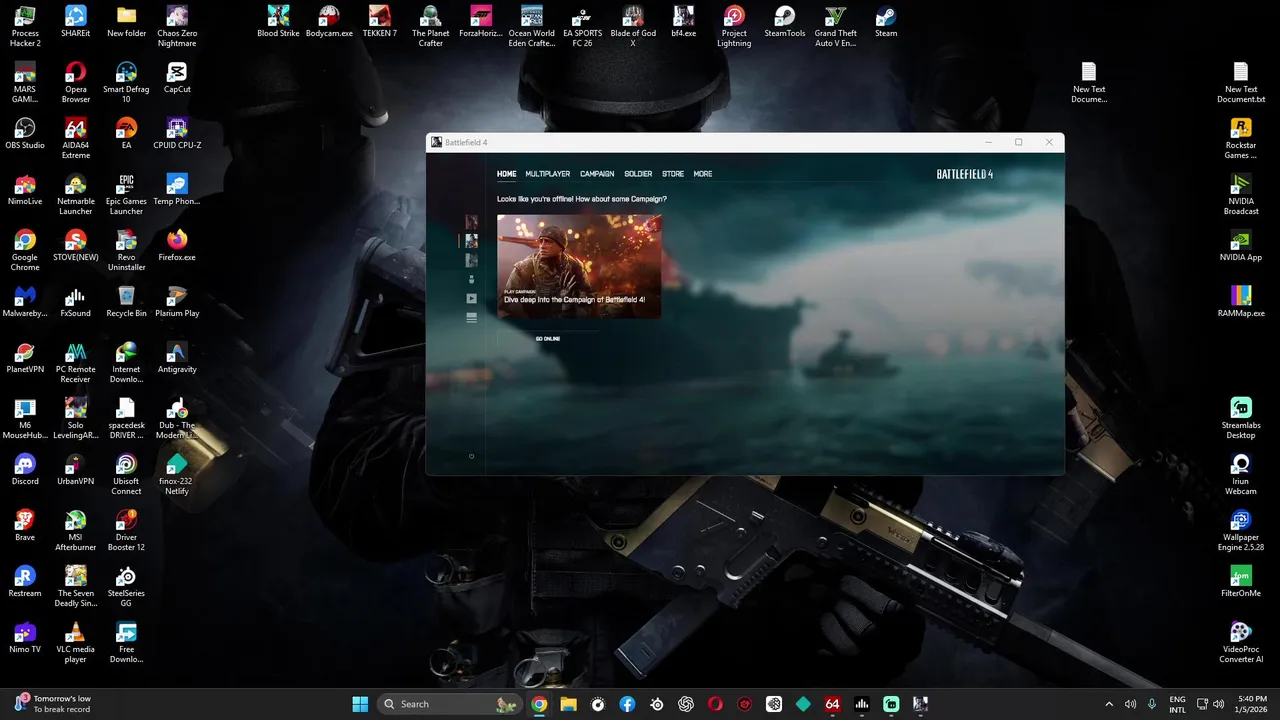
Task: Select the top game thumbnail in sidebar
Action: pos(472,222)
